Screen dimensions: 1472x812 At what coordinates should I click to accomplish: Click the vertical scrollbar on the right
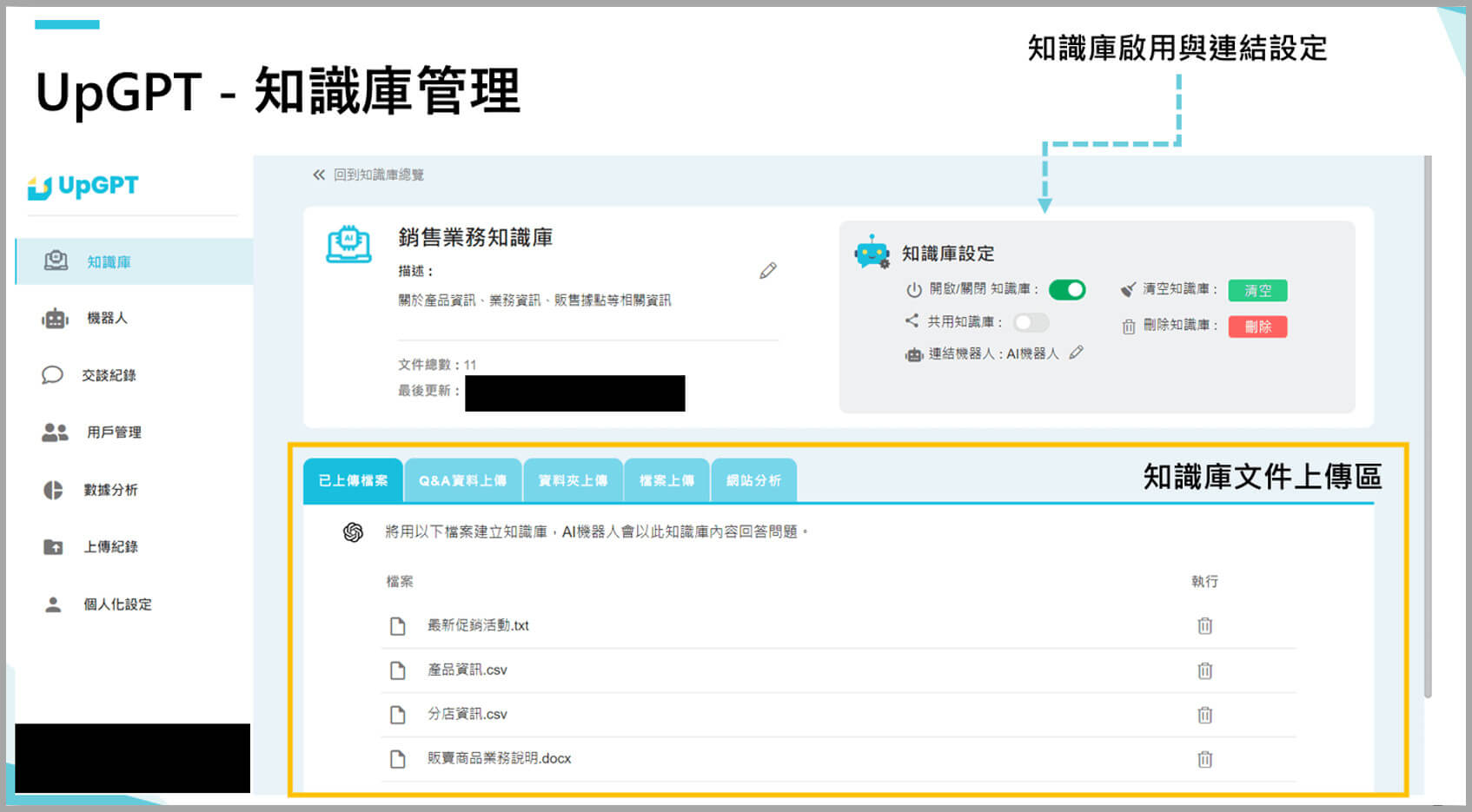(1428, 426)
